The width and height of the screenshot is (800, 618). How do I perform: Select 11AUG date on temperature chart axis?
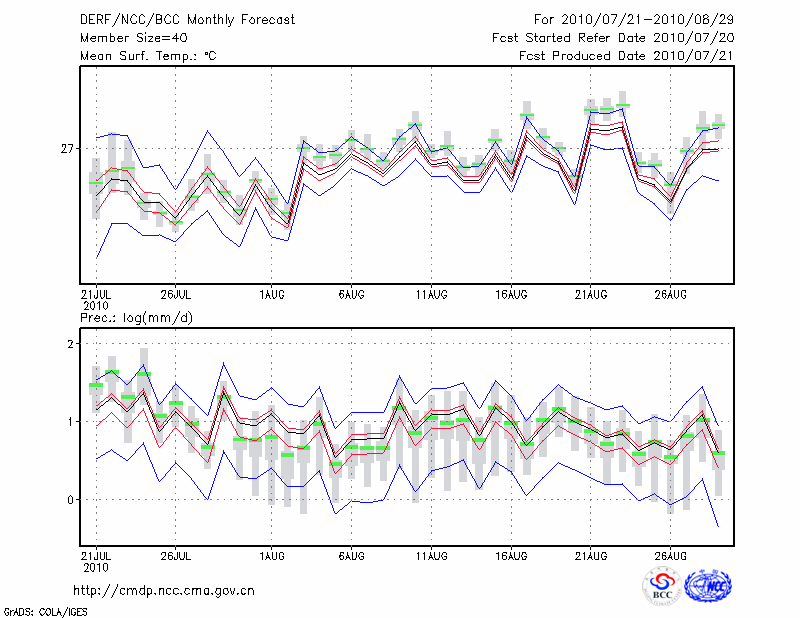pyautogui.click(x=431, y=294)
